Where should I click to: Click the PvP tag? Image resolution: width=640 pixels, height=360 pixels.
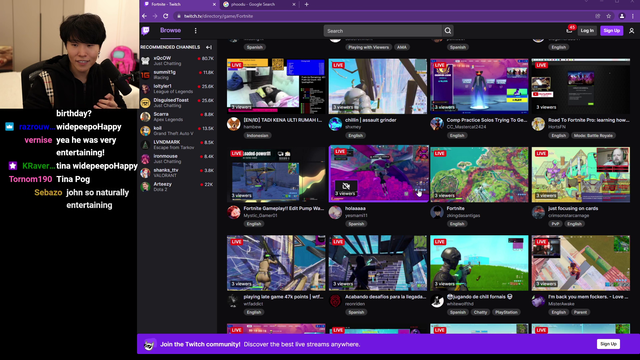(x=555, y=224)
